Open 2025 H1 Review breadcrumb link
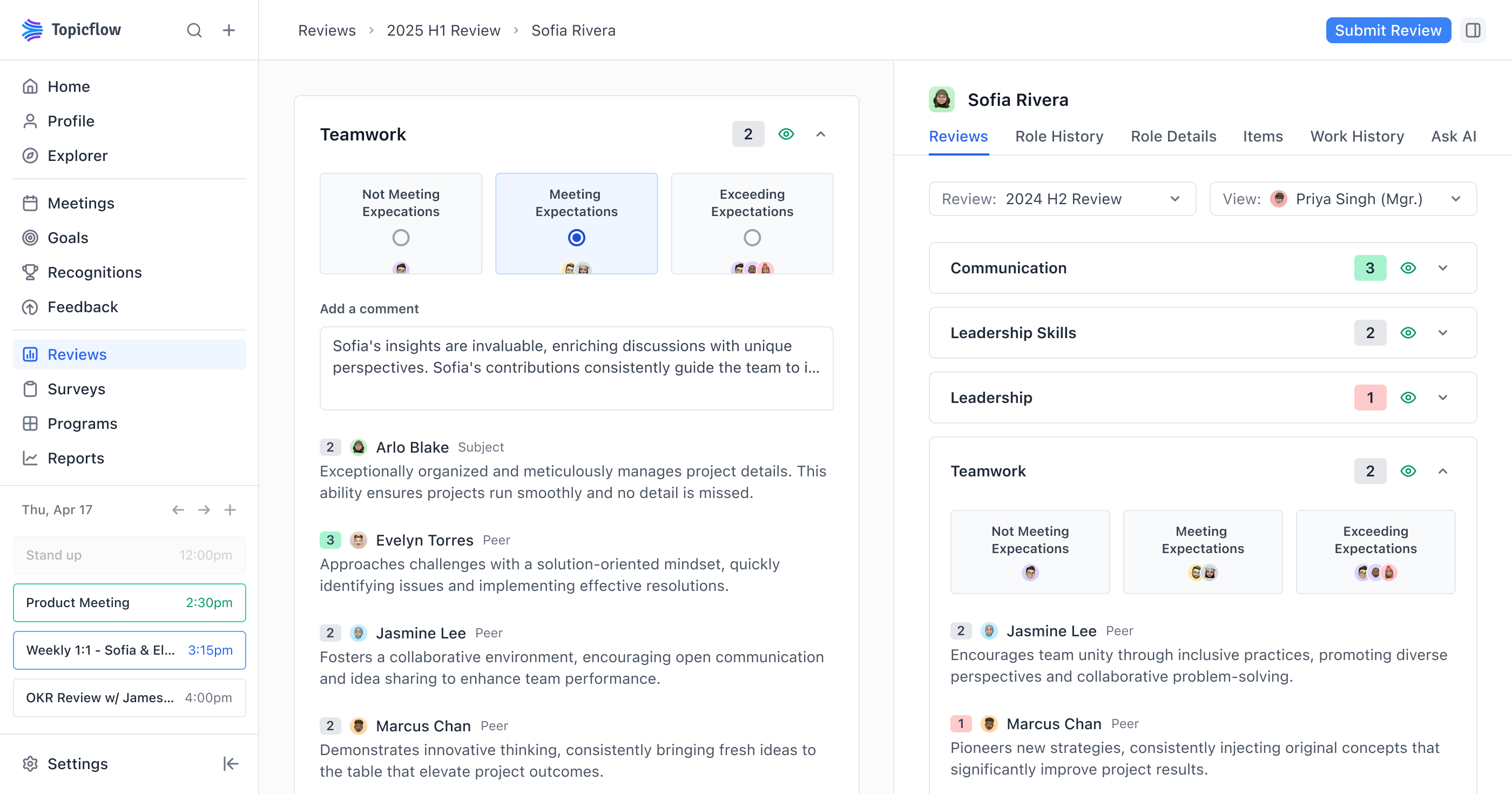 click(x=443, y=30)
